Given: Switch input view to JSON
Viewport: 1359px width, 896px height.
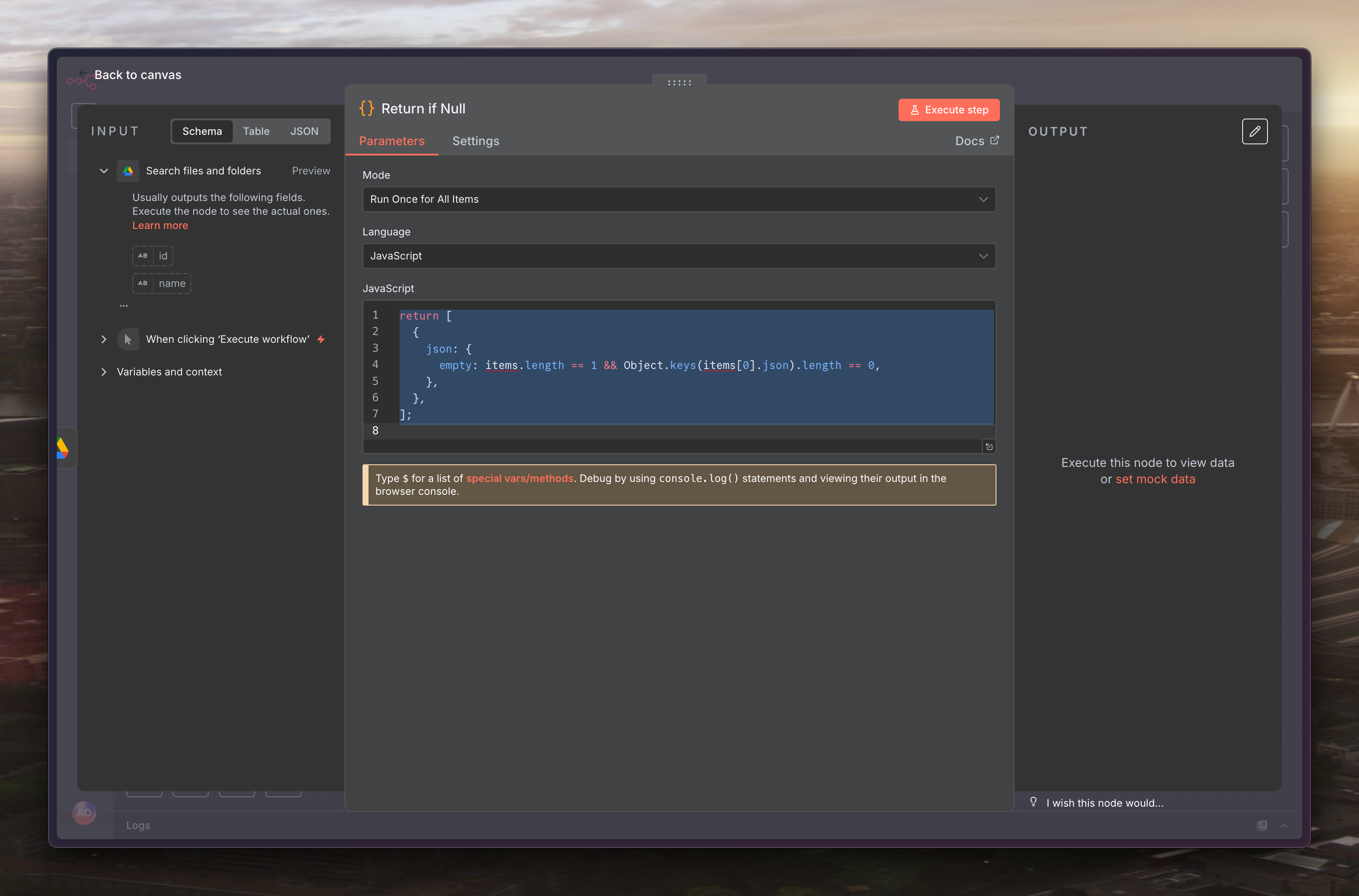Looking at the screenshot, I should 304,131.
